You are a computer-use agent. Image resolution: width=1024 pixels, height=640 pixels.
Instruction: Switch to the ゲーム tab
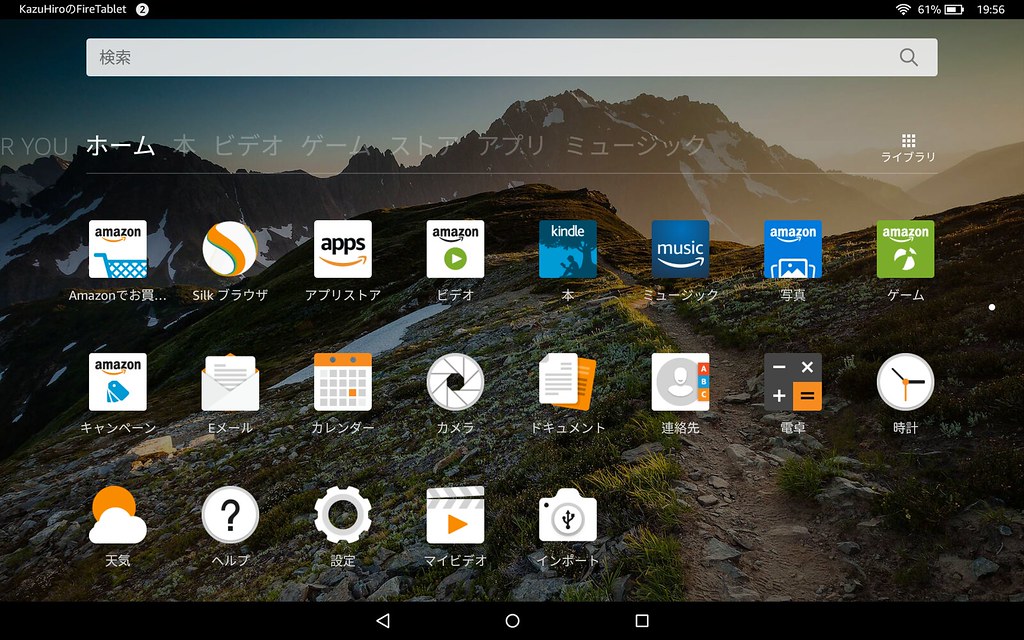point(336,145)
